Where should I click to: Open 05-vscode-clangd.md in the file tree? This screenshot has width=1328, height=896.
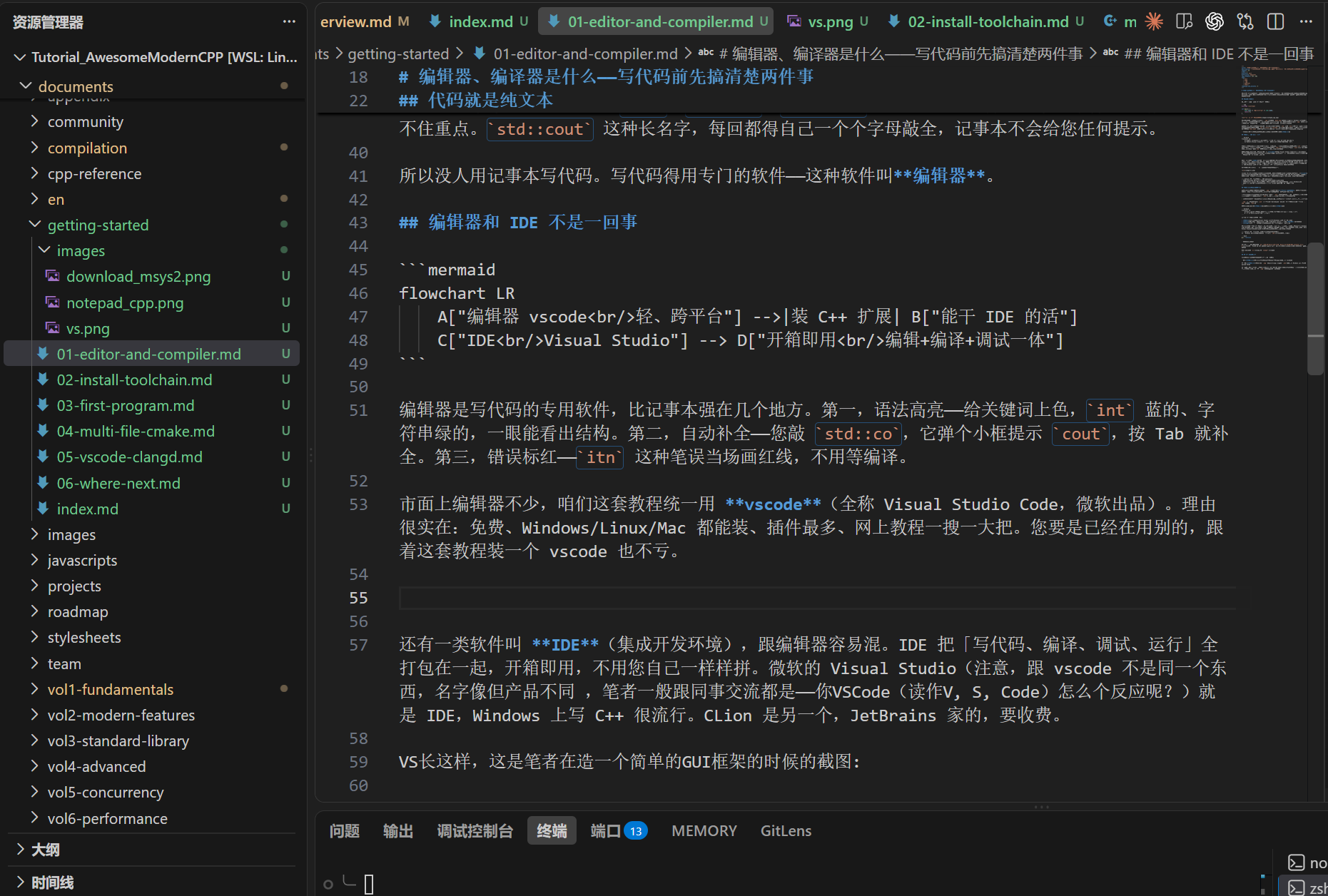point(130,457)
